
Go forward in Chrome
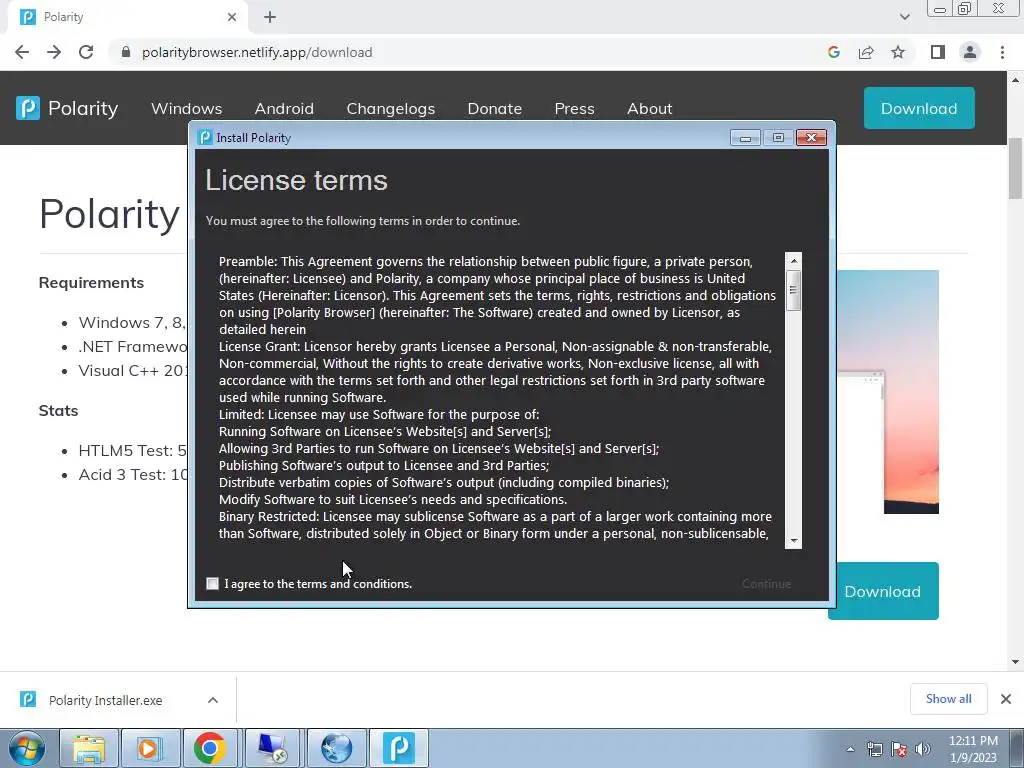coord(54,52)
